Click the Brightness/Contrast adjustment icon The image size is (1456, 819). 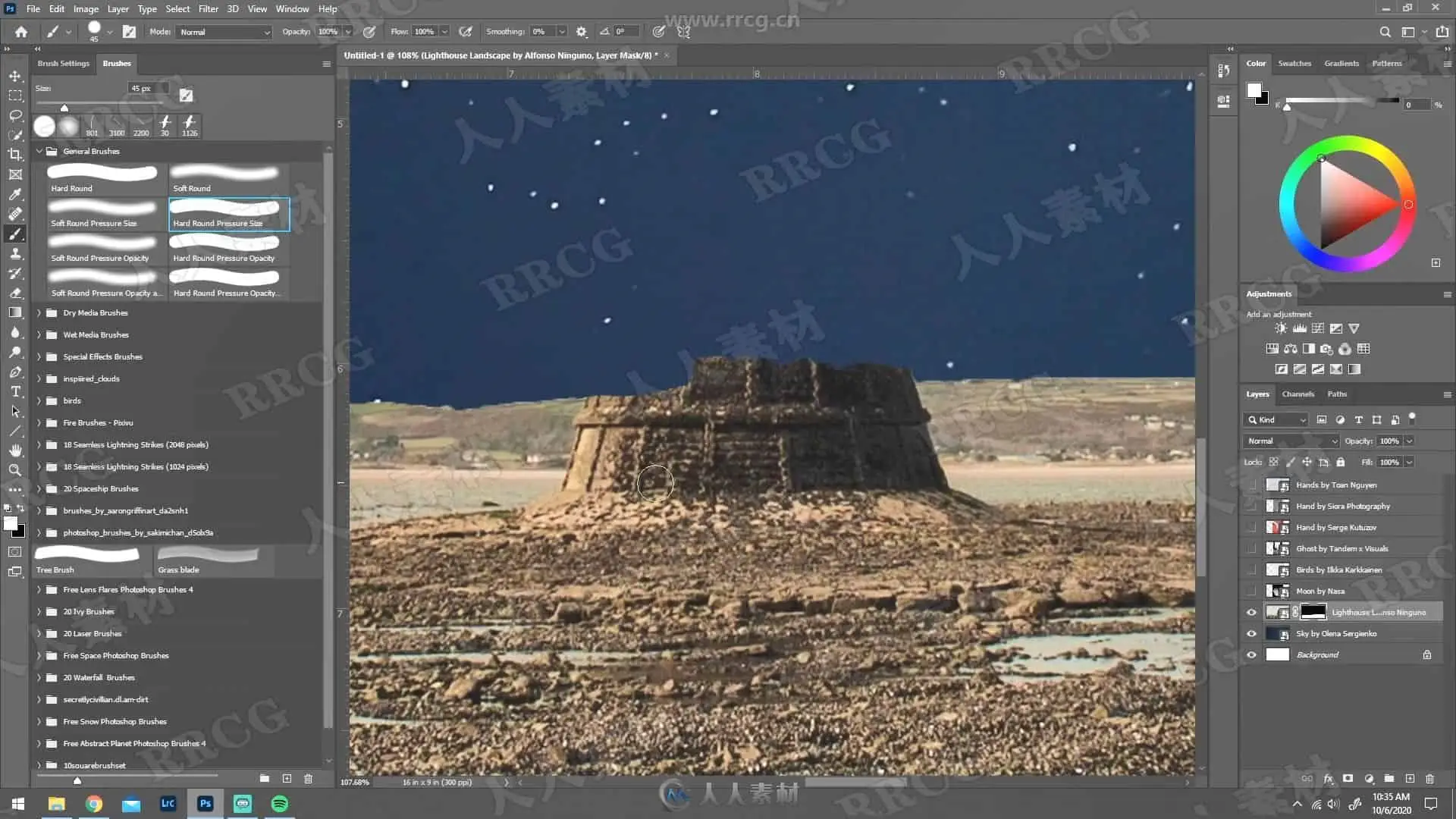[x=1281, y=328]
